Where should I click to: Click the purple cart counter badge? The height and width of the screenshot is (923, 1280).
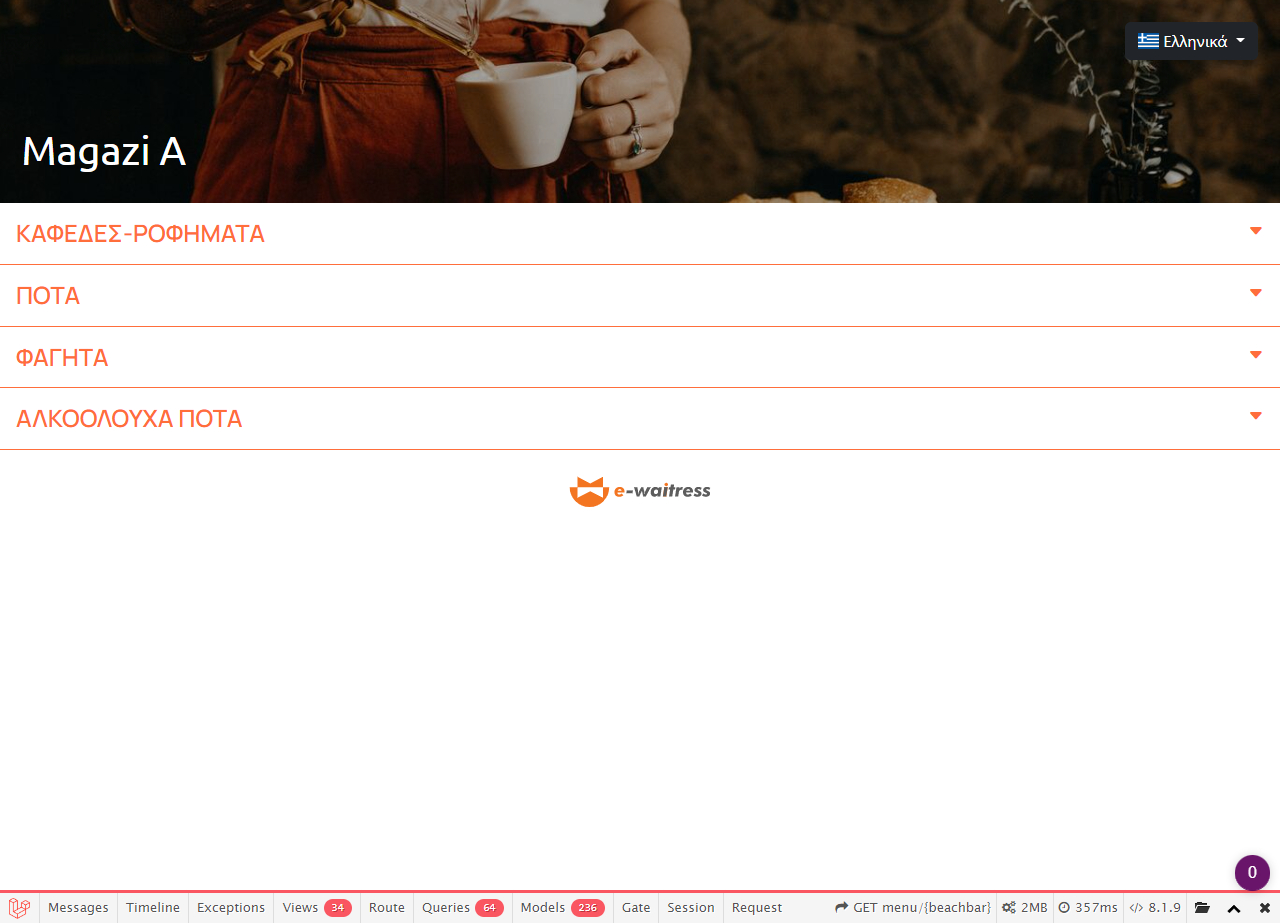point(1252,872)
